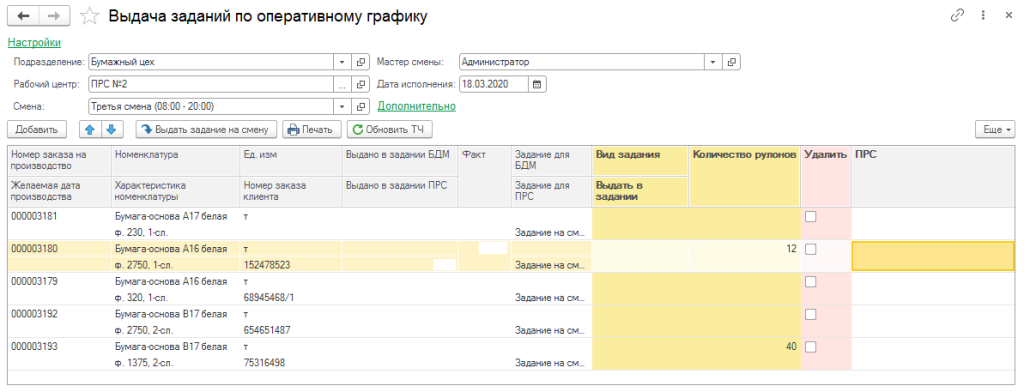Click roll quantity value 40
The height and width of the screenshot is (392, 1024).
coord(792,347)
